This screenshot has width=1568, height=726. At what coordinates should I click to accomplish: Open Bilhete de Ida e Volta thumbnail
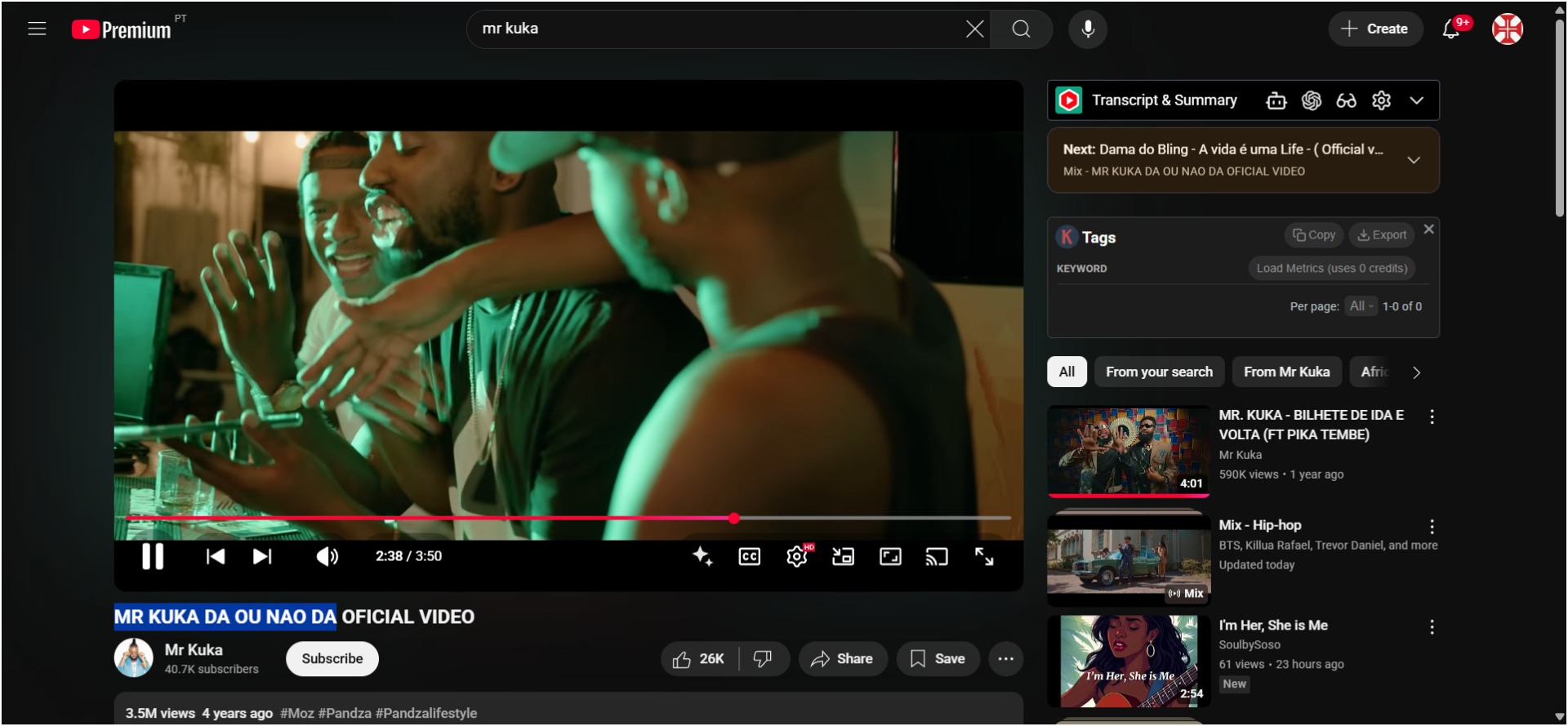(1129, 452)
